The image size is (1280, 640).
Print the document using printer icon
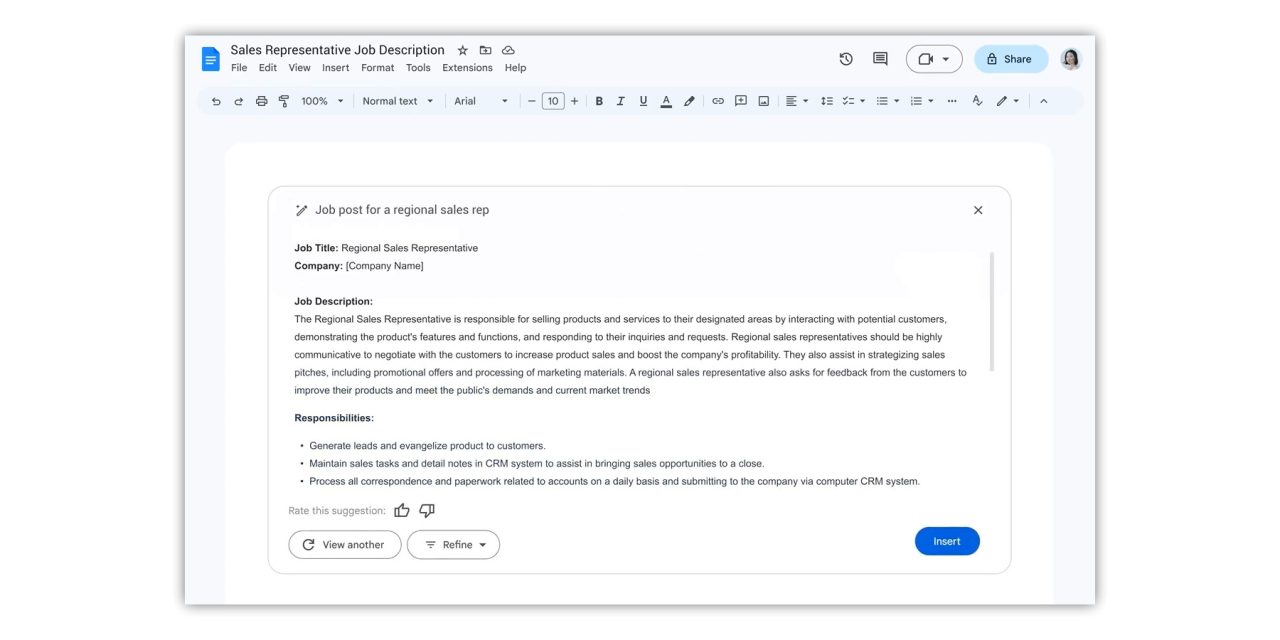point(261,101)
